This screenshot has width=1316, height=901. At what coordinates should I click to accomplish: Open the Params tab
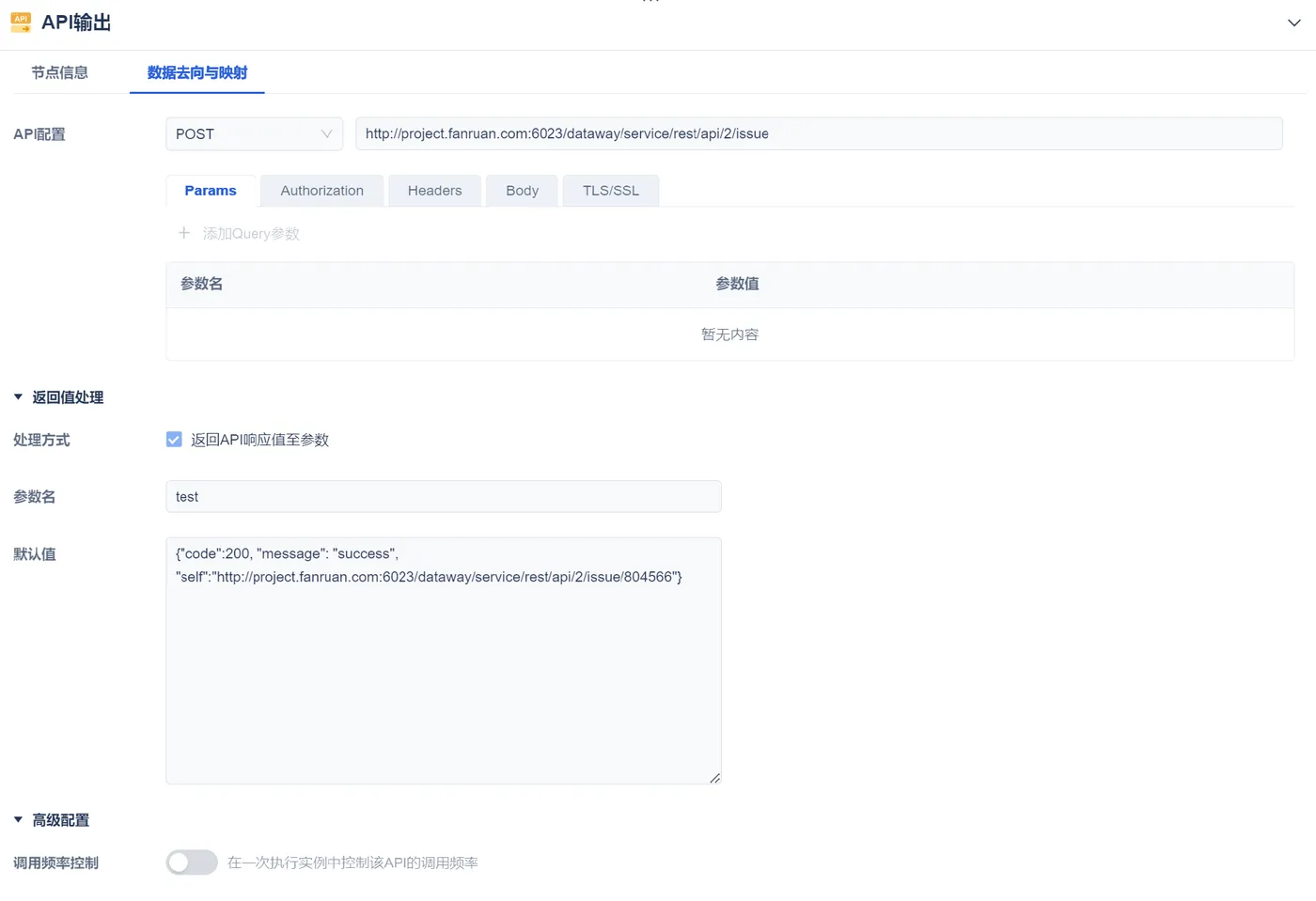(x=211, y=191)
